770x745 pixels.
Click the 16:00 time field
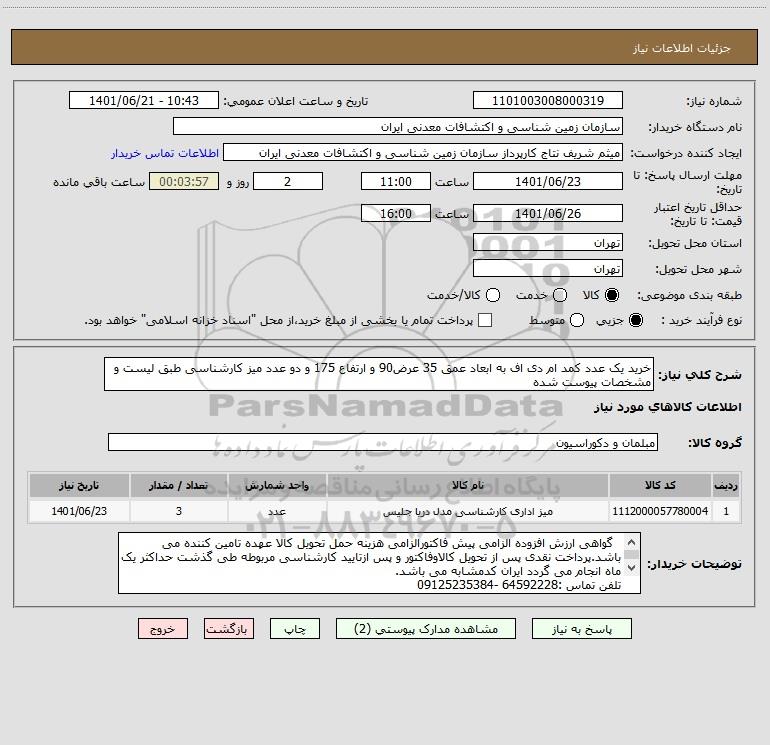396,213
